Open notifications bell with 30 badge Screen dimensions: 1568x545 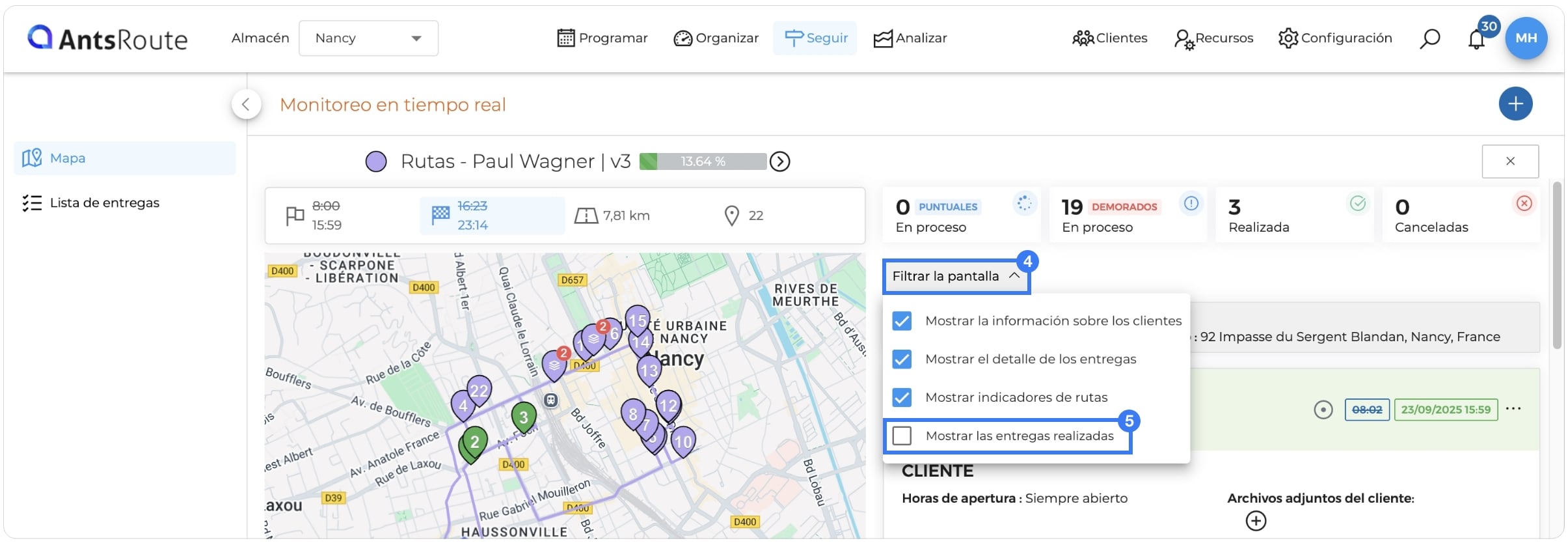[x=1477, y=39]
